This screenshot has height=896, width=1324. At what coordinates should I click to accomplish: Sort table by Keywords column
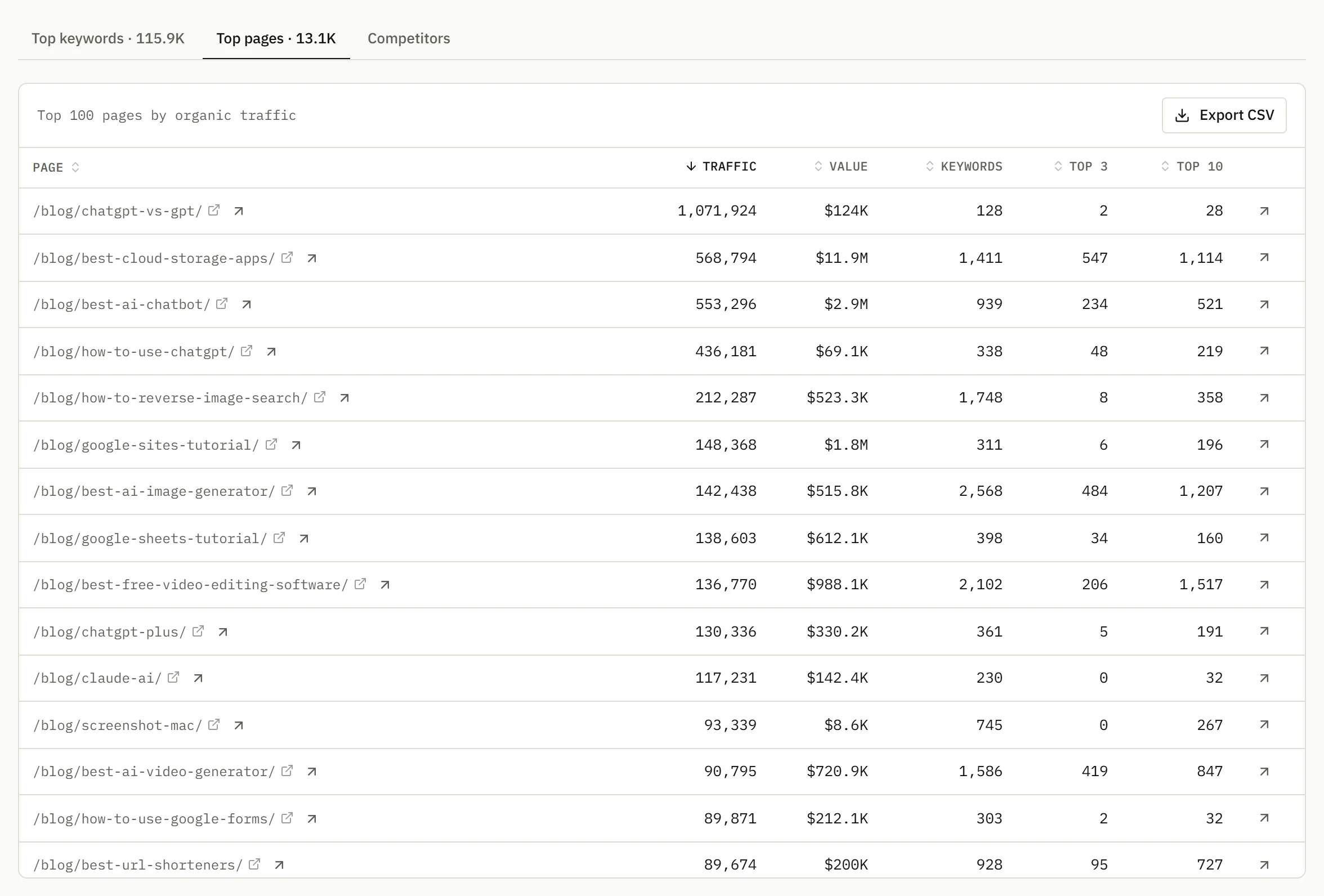pos(963,167)
